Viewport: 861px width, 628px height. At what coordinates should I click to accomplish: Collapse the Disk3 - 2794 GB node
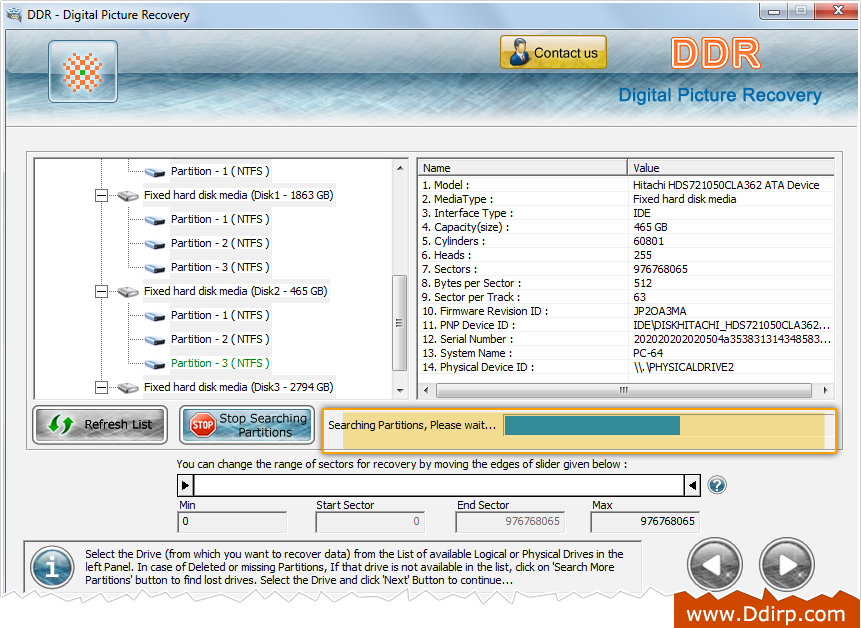(101, 388)
